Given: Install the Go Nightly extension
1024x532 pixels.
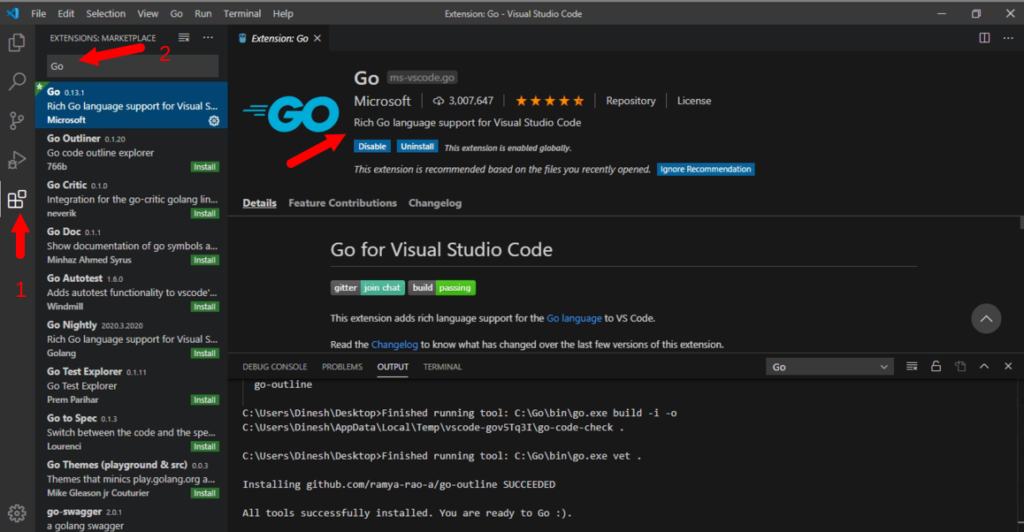Looking at the screenshot, I should click(x=204, y=353).
